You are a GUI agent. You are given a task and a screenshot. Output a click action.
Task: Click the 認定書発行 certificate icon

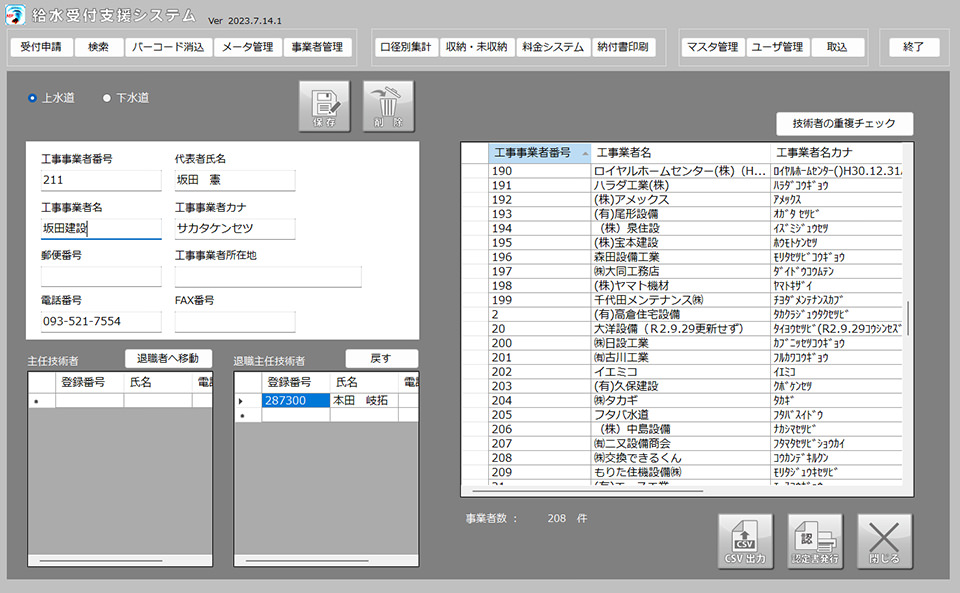click(x=815, y=542)
